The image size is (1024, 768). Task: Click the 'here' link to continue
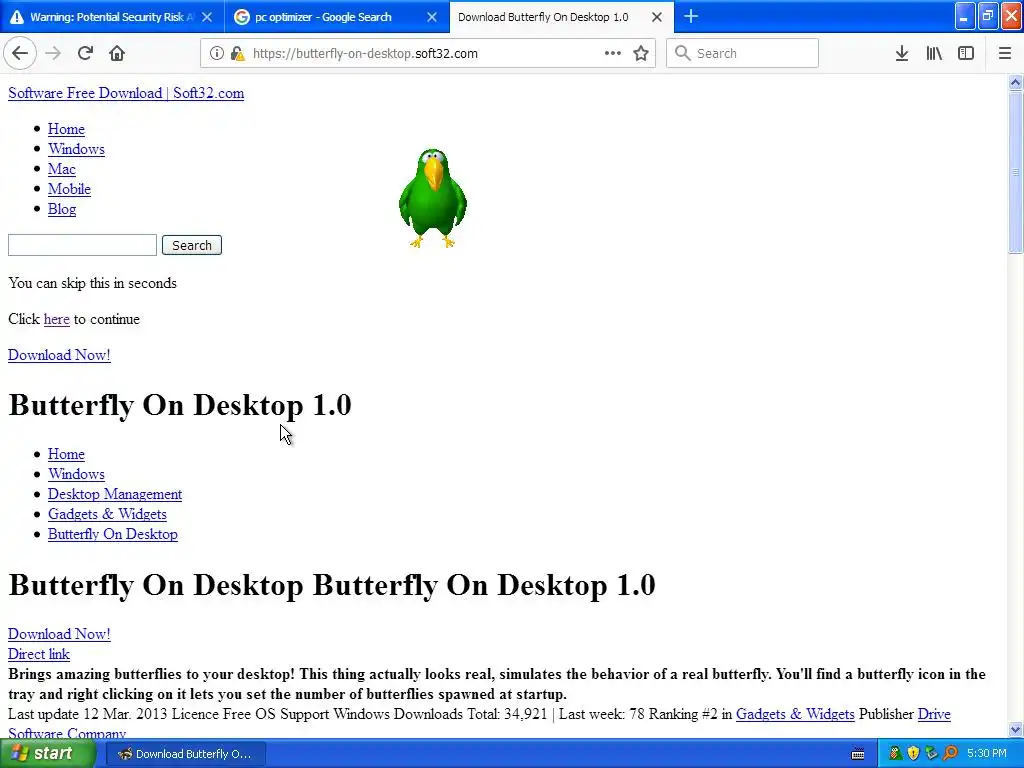[57, 319]
